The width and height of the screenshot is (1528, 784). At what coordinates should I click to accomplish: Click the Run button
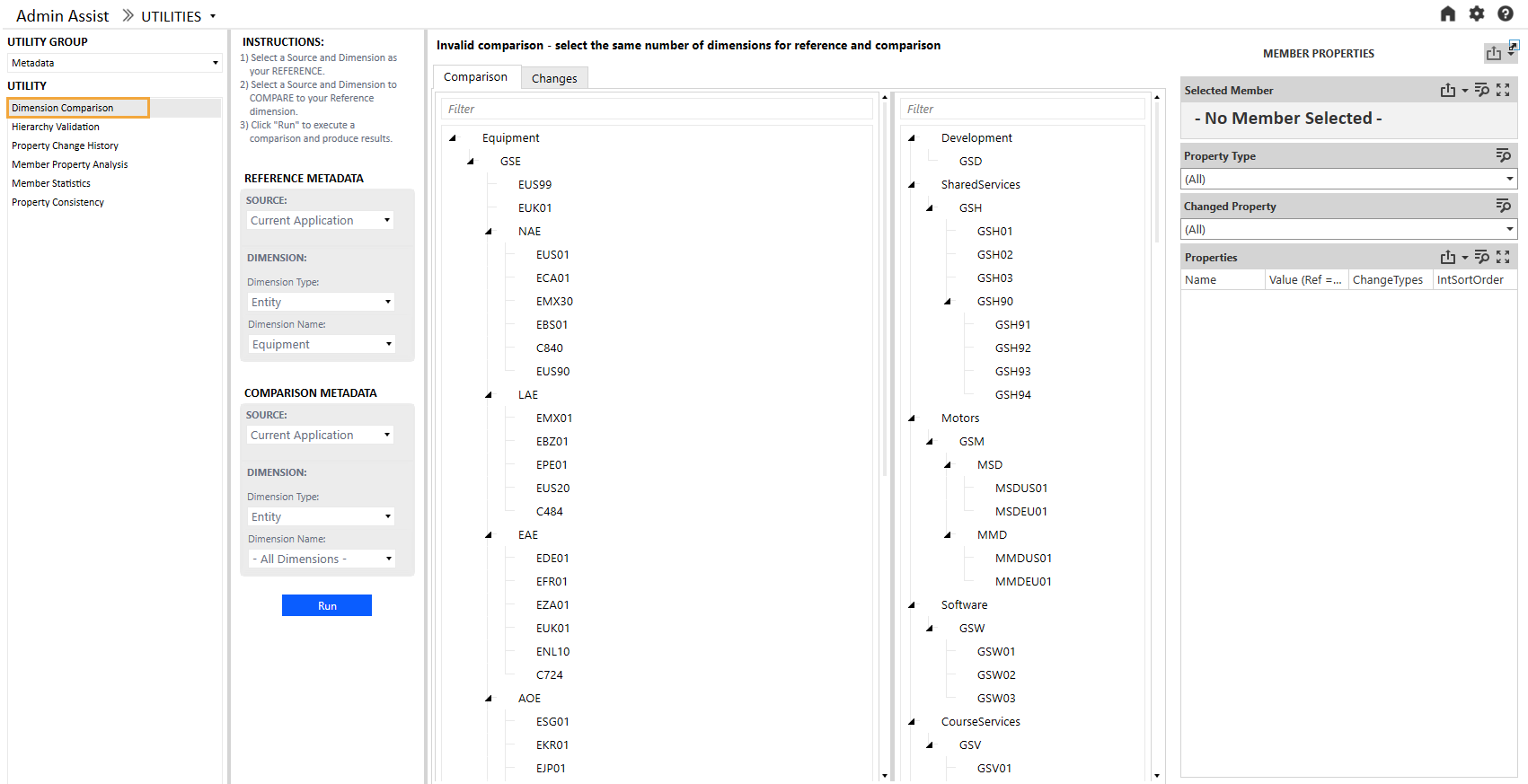326,605
